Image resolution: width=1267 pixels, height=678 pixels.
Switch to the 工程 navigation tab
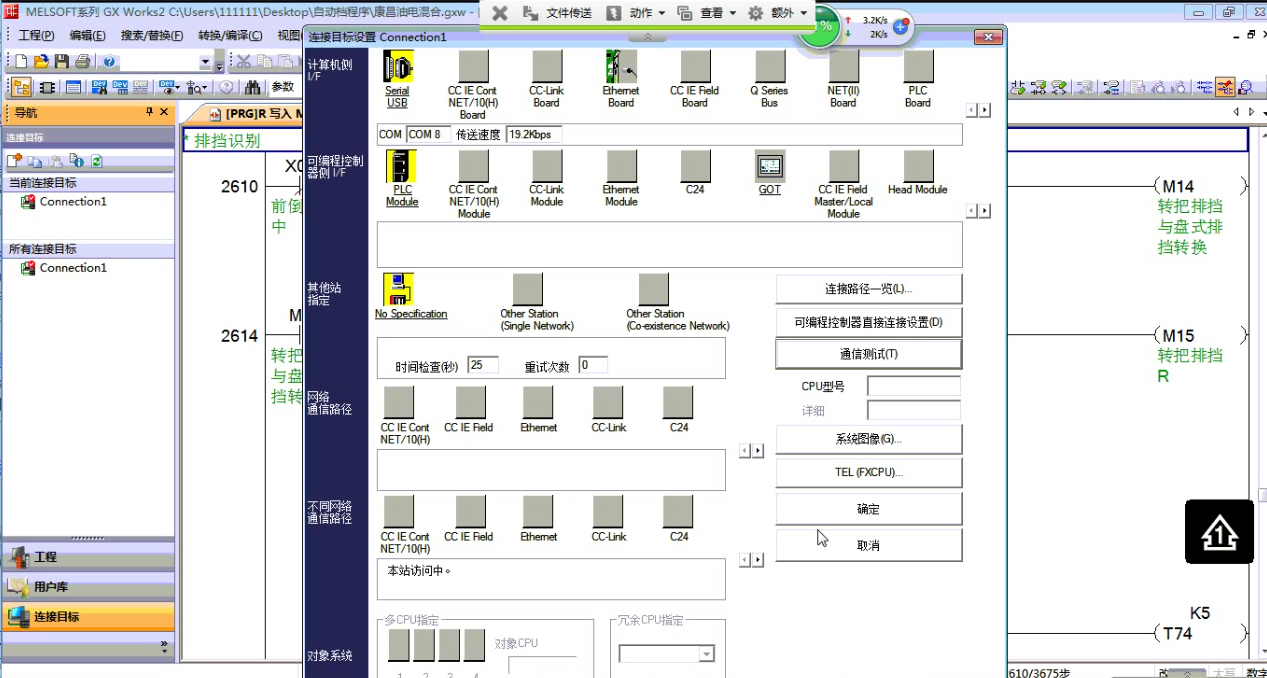(88, 557)
